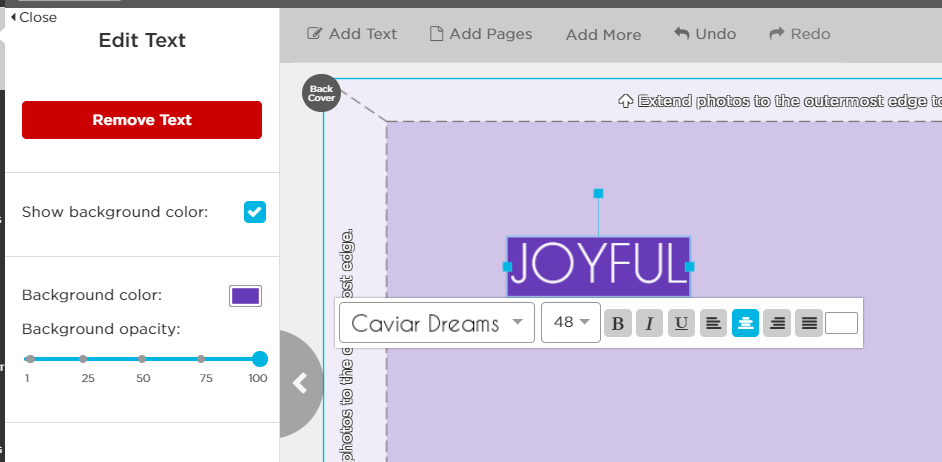Align text left
This screenshot has width=942, height=462.
pyautogui.click(x=713, y=323)
